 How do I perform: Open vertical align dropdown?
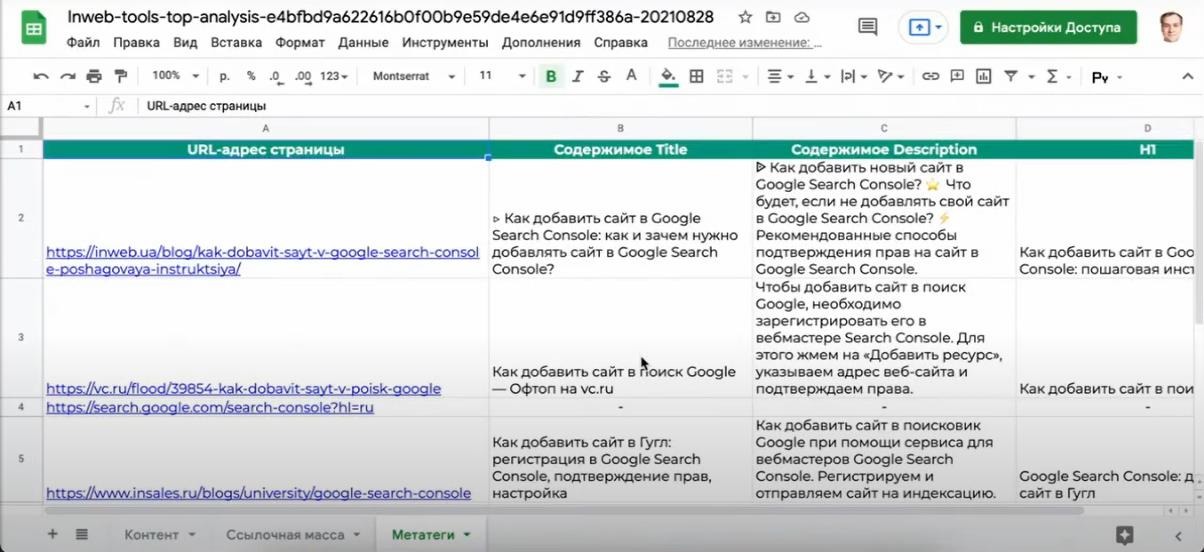pos(817,76)
